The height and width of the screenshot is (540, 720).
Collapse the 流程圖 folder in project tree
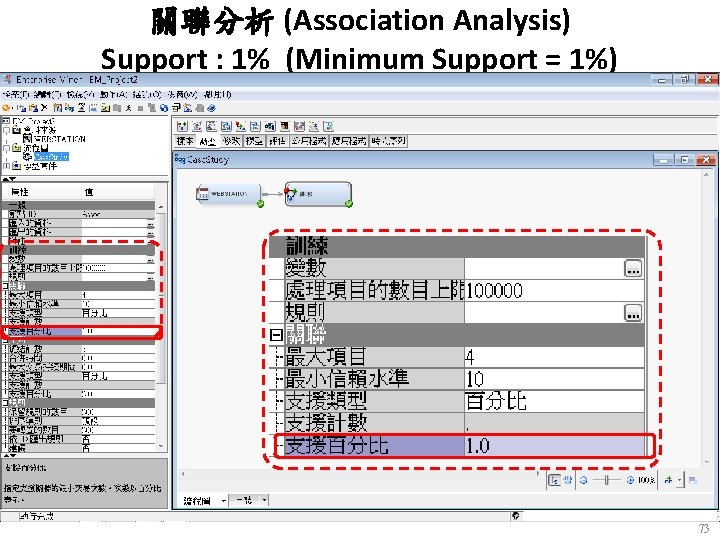click(6, 148)
